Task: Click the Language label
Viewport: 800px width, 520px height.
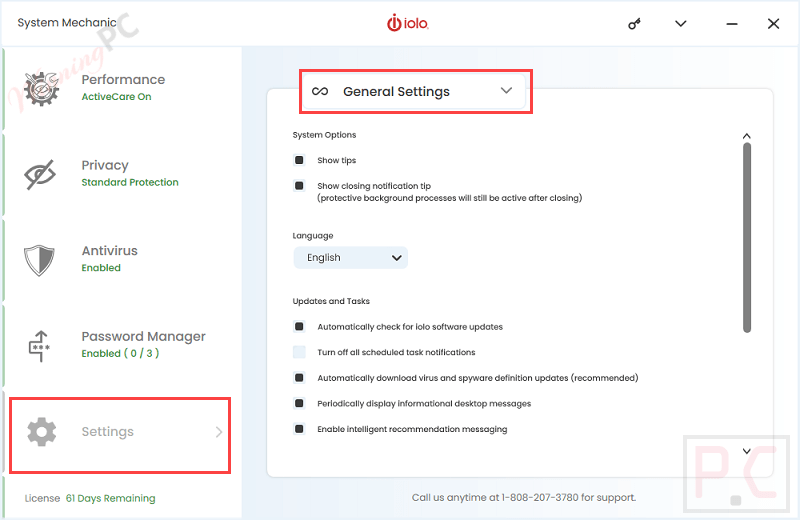Action: click(x=313, y=236)
